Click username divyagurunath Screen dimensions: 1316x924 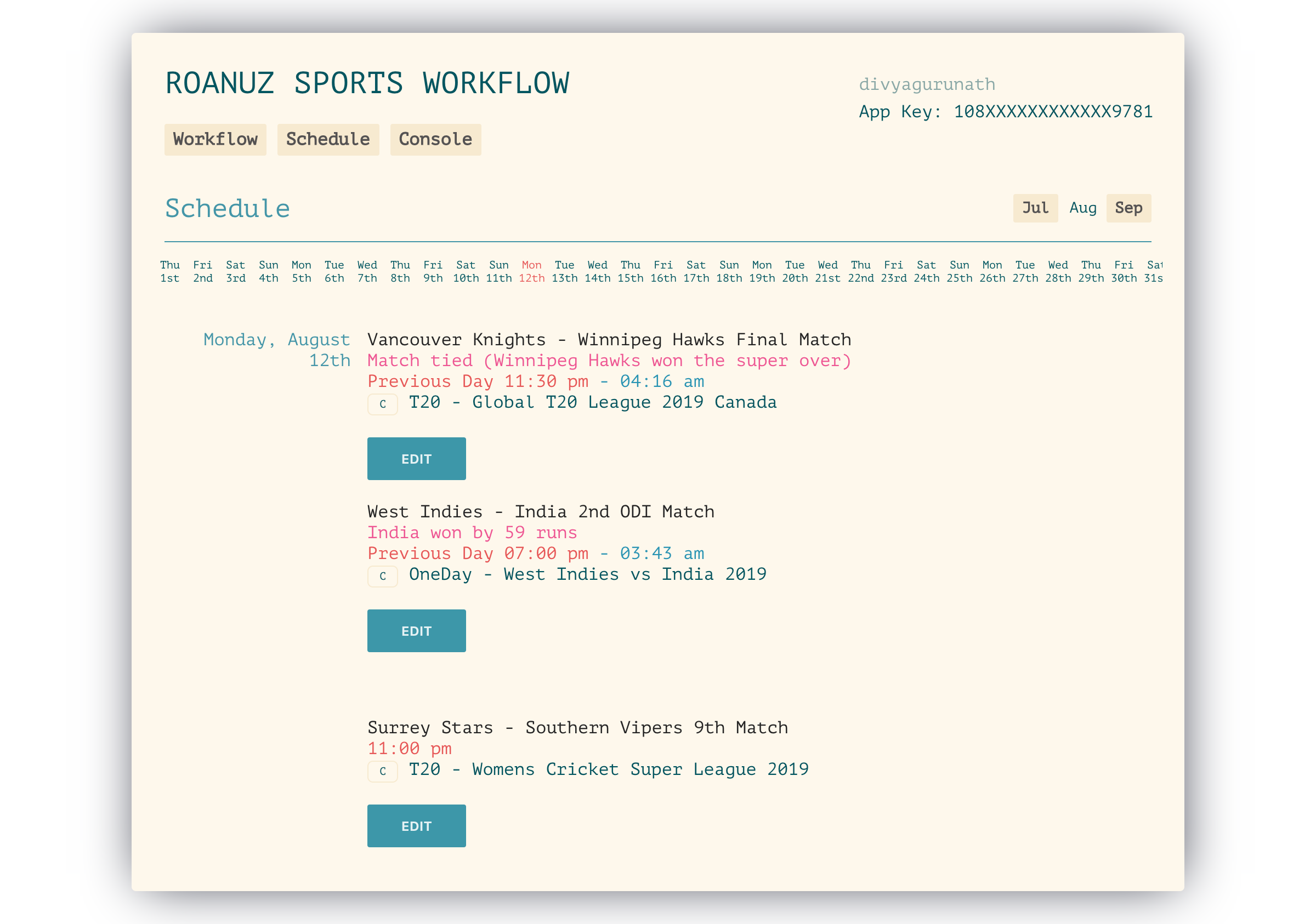927,84
